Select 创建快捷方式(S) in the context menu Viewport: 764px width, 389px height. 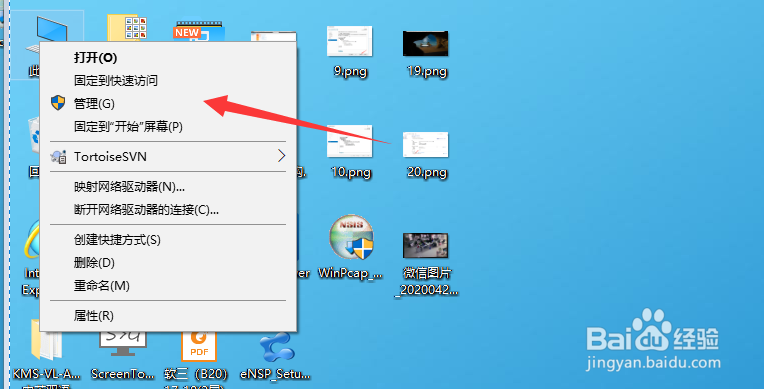[x=168, y=240]
